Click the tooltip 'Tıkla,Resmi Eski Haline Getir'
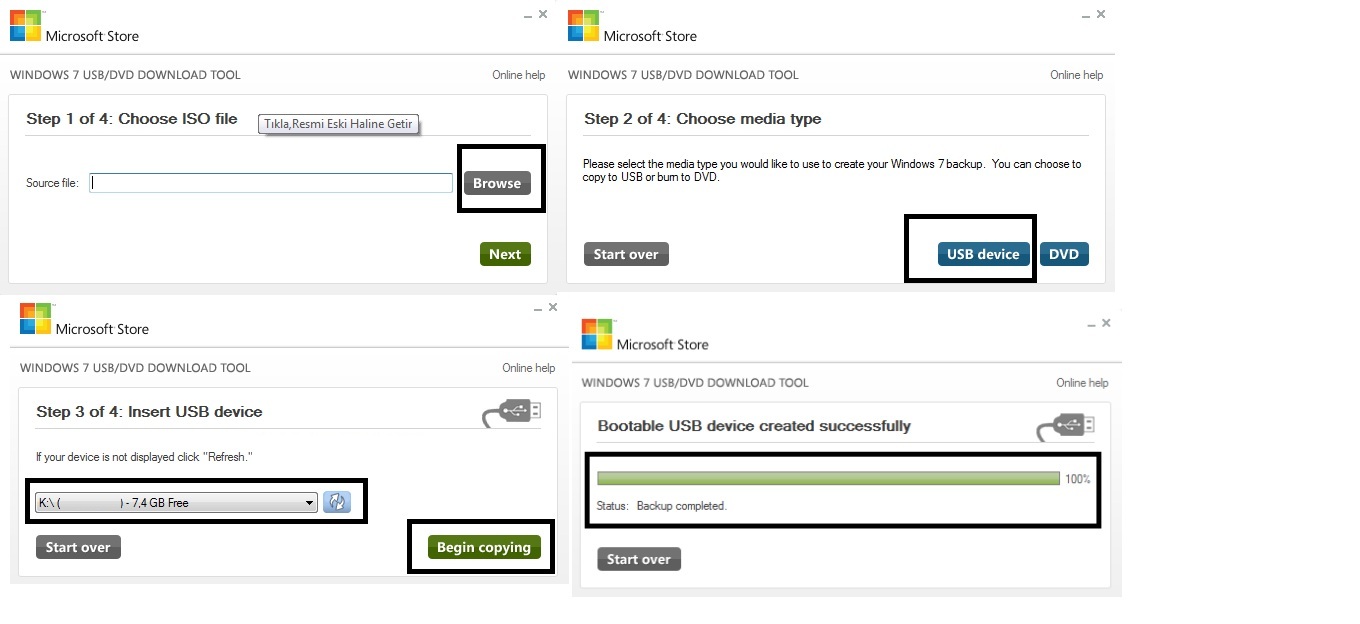The image size is (1360, 624). tap(338, 124)
